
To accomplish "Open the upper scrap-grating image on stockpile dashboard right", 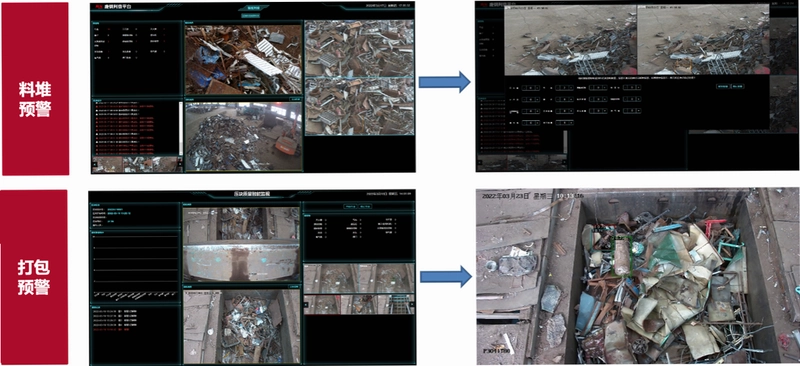I will (x=359, y=49).
